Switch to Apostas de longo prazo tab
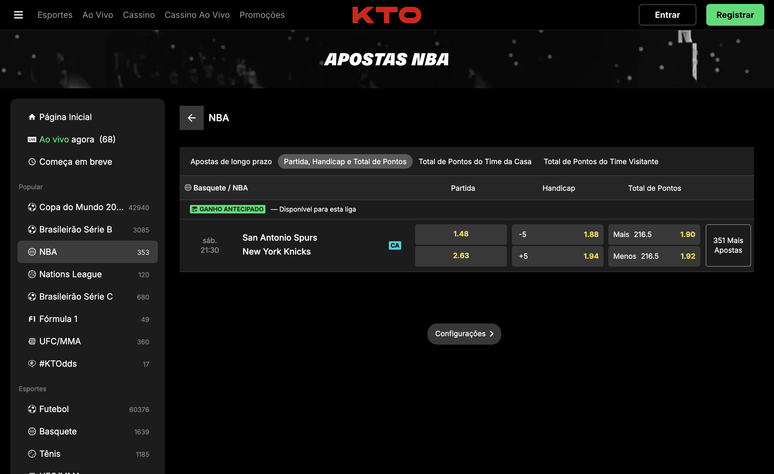The height and width of the screenshot is (474, 774). tap(231, 161)
